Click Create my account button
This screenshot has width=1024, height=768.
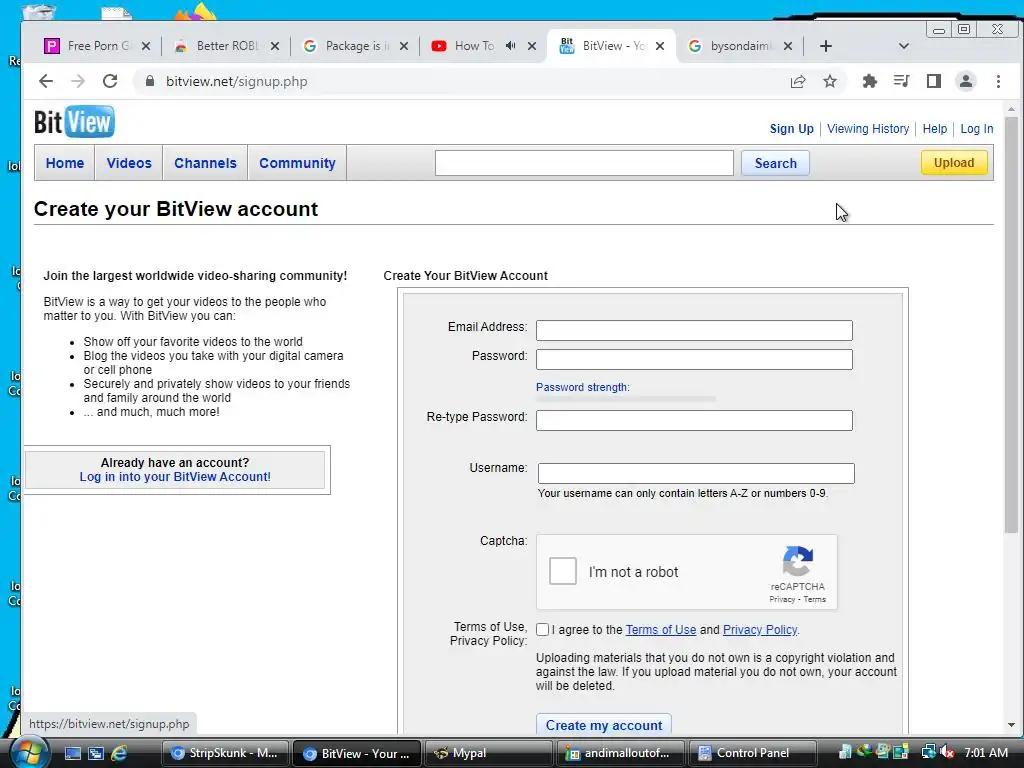[x=603, y=725]
